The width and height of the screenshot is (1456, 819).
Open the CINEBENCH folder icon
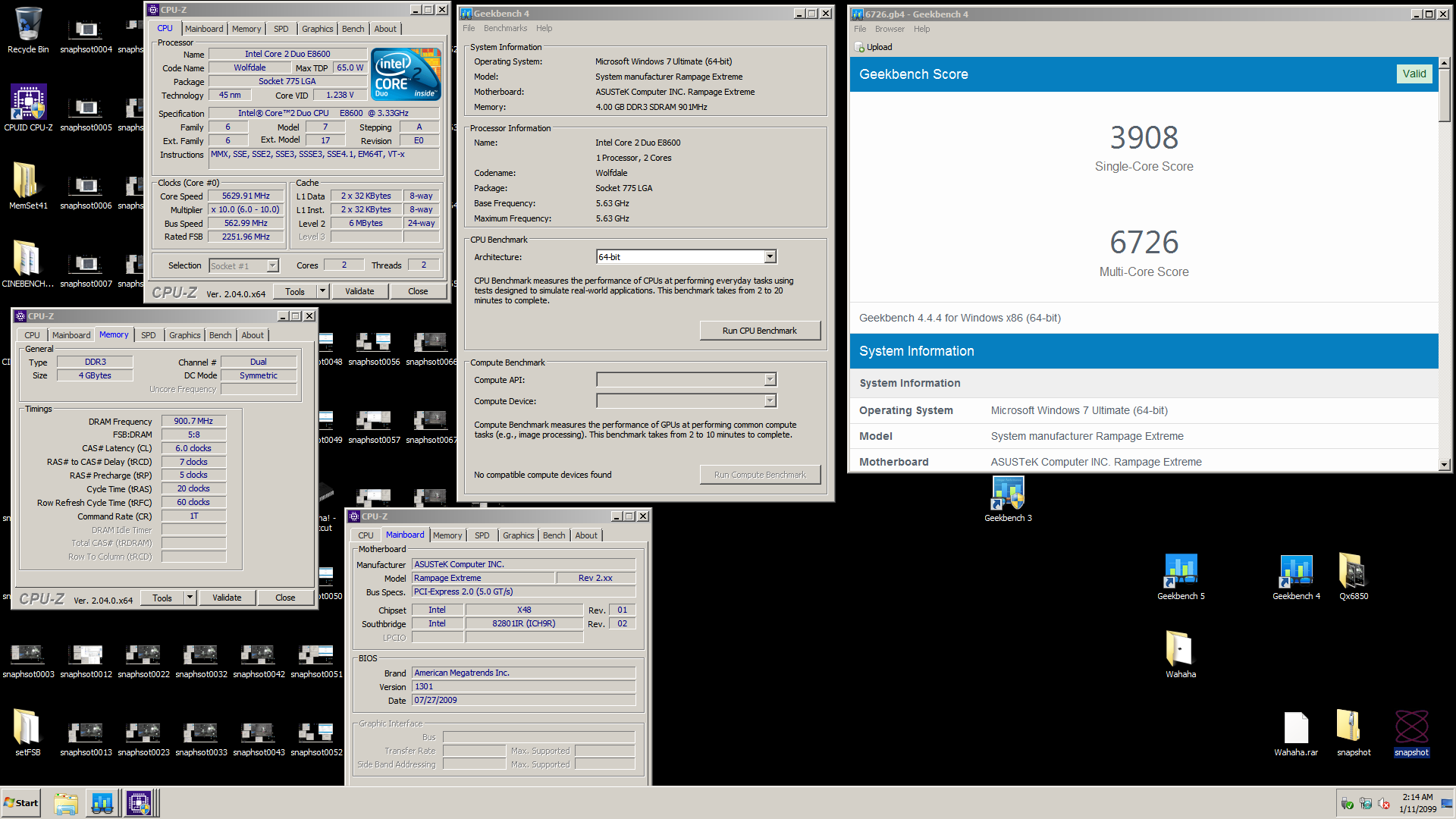[28, 264]
